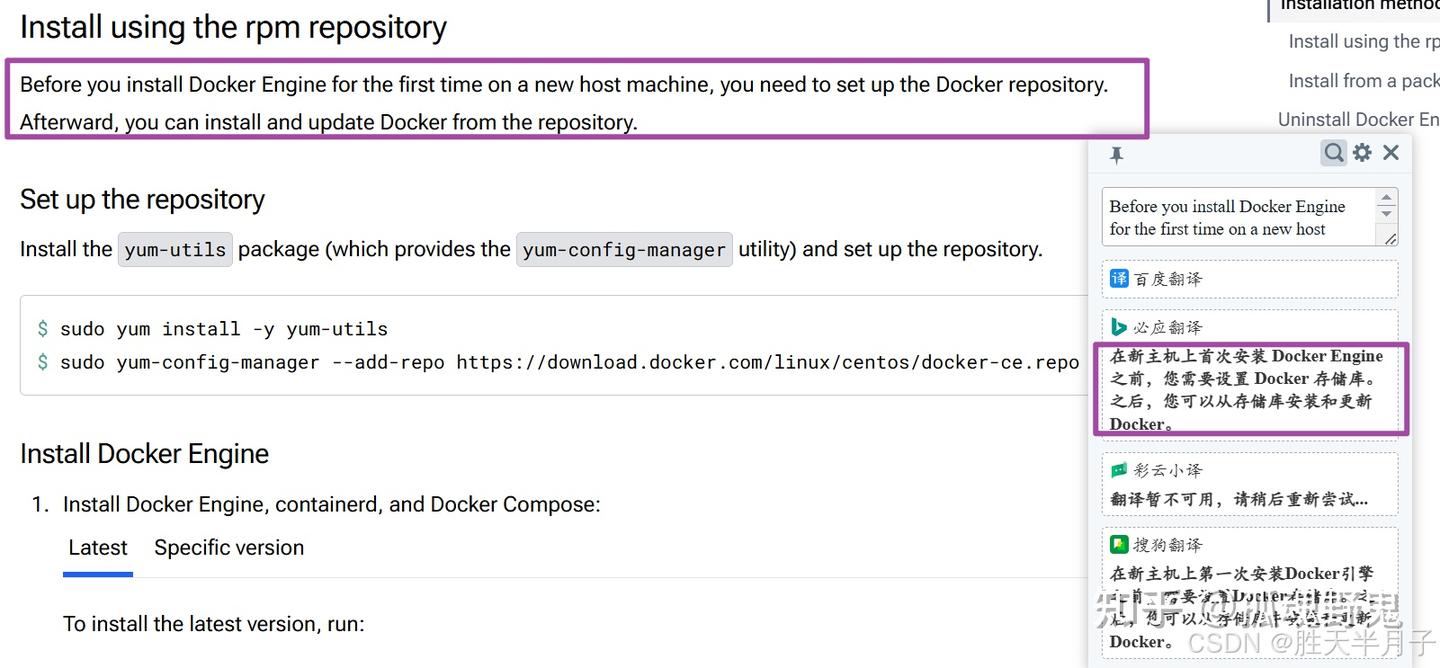Click the Caiyun (彩云小译) translator icon
1440x668 pixels.
(1119, 469)
